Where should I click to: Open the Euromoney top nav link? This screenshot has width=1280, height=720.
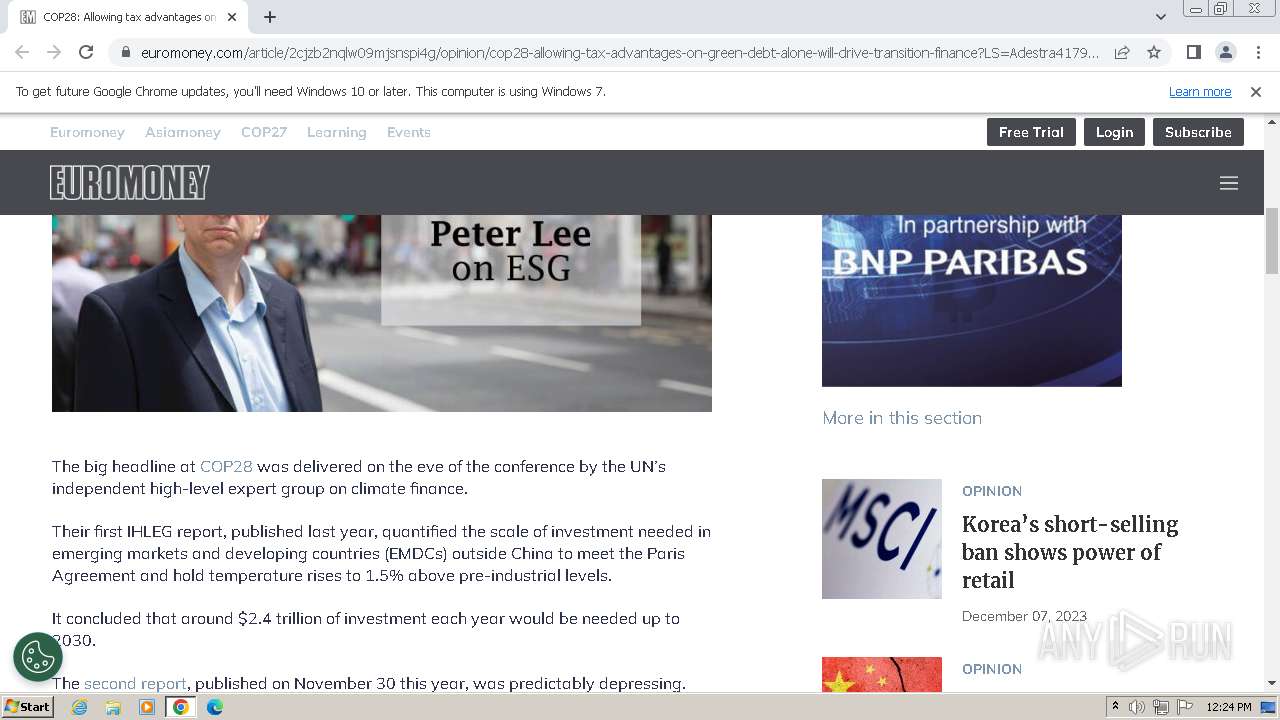(87, 132)
